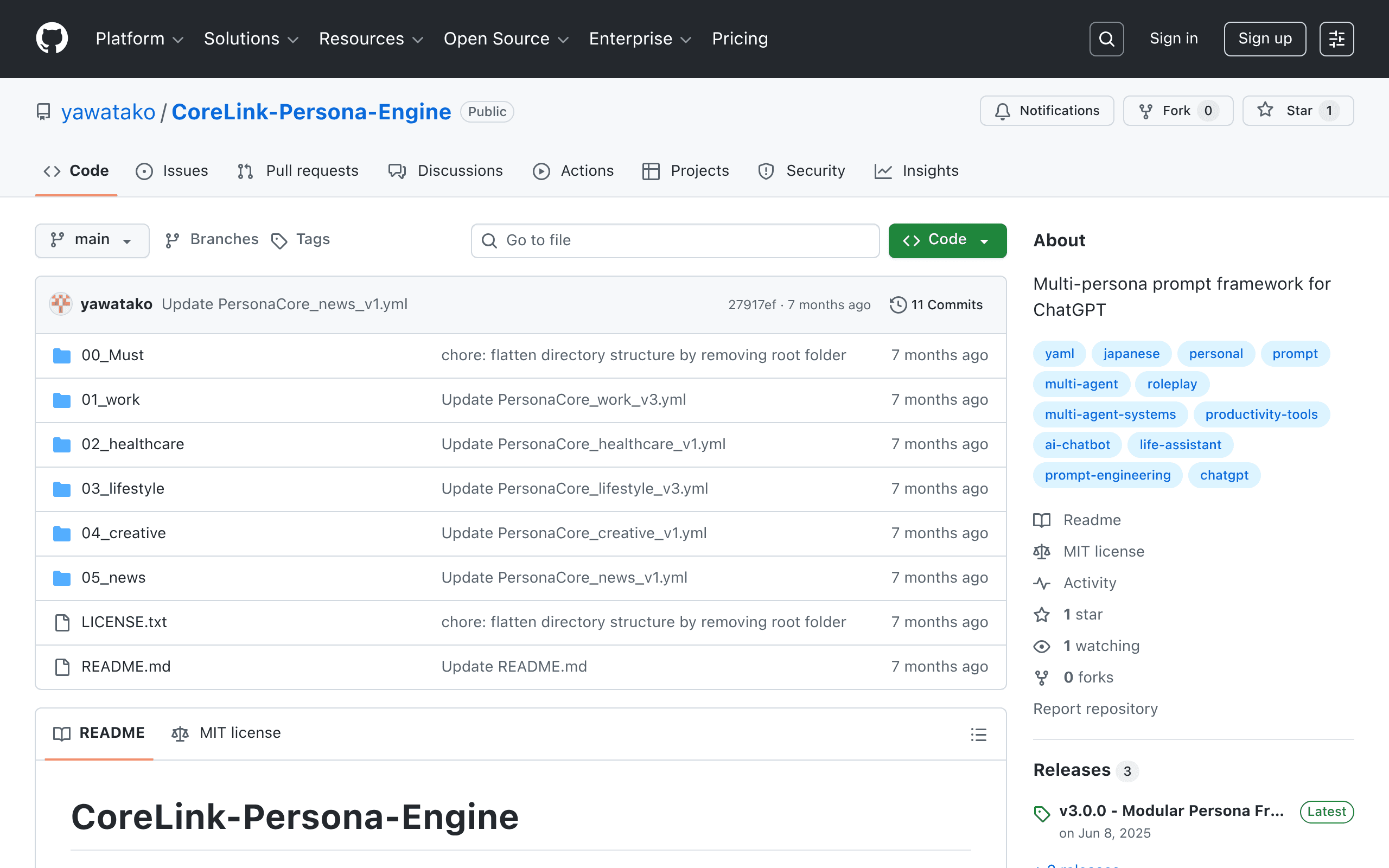Open the CoreLink-Persona-Engine repo title link

tap(311, 112)
